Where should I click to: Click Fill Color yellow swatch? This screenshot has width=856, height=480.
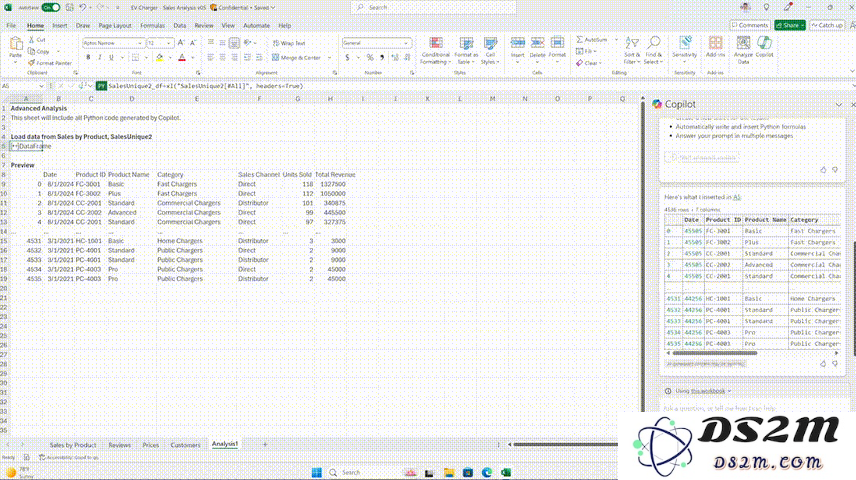point(159,57)
